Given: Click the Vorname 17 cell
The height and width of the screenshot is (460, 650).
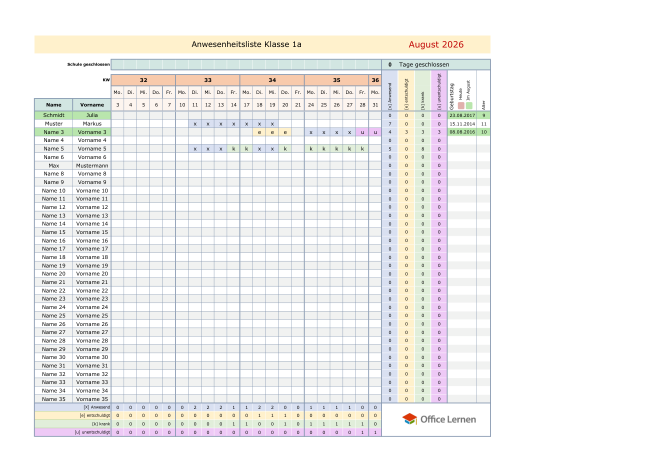Looking at the screenshot, I should (92, 249).
